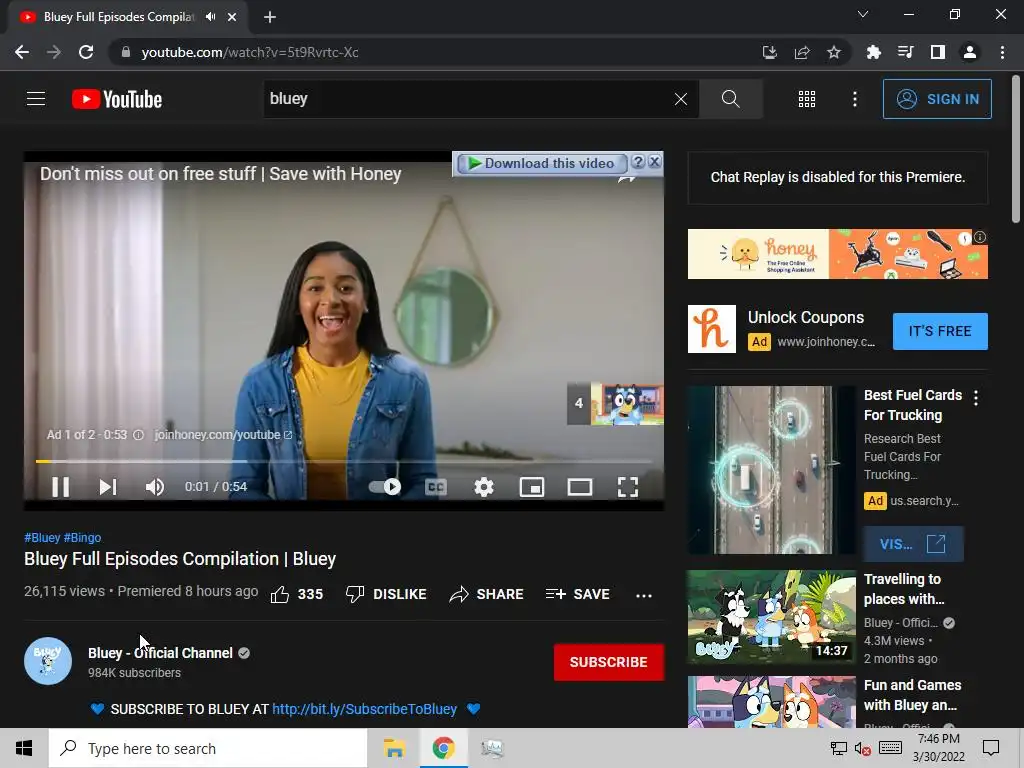Clear the search box text
This screenshot has width=1024, height=768.
[680, 99]
